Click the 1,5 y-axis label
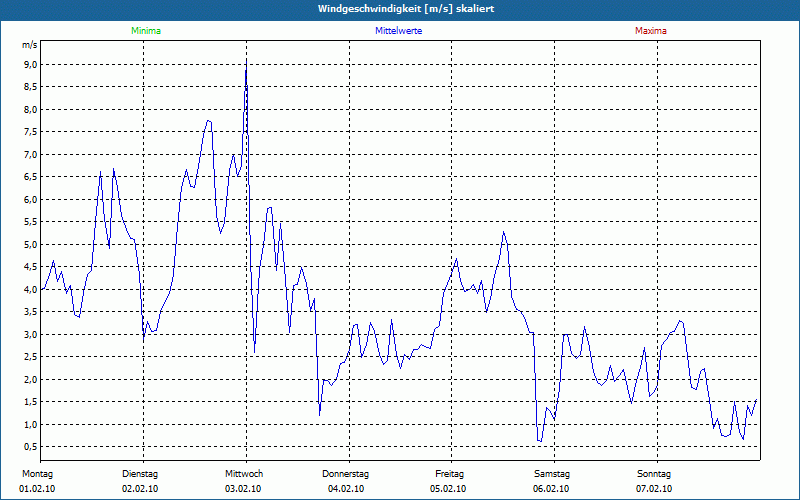This screenshot has width=800, height=500. click(31, 402)
